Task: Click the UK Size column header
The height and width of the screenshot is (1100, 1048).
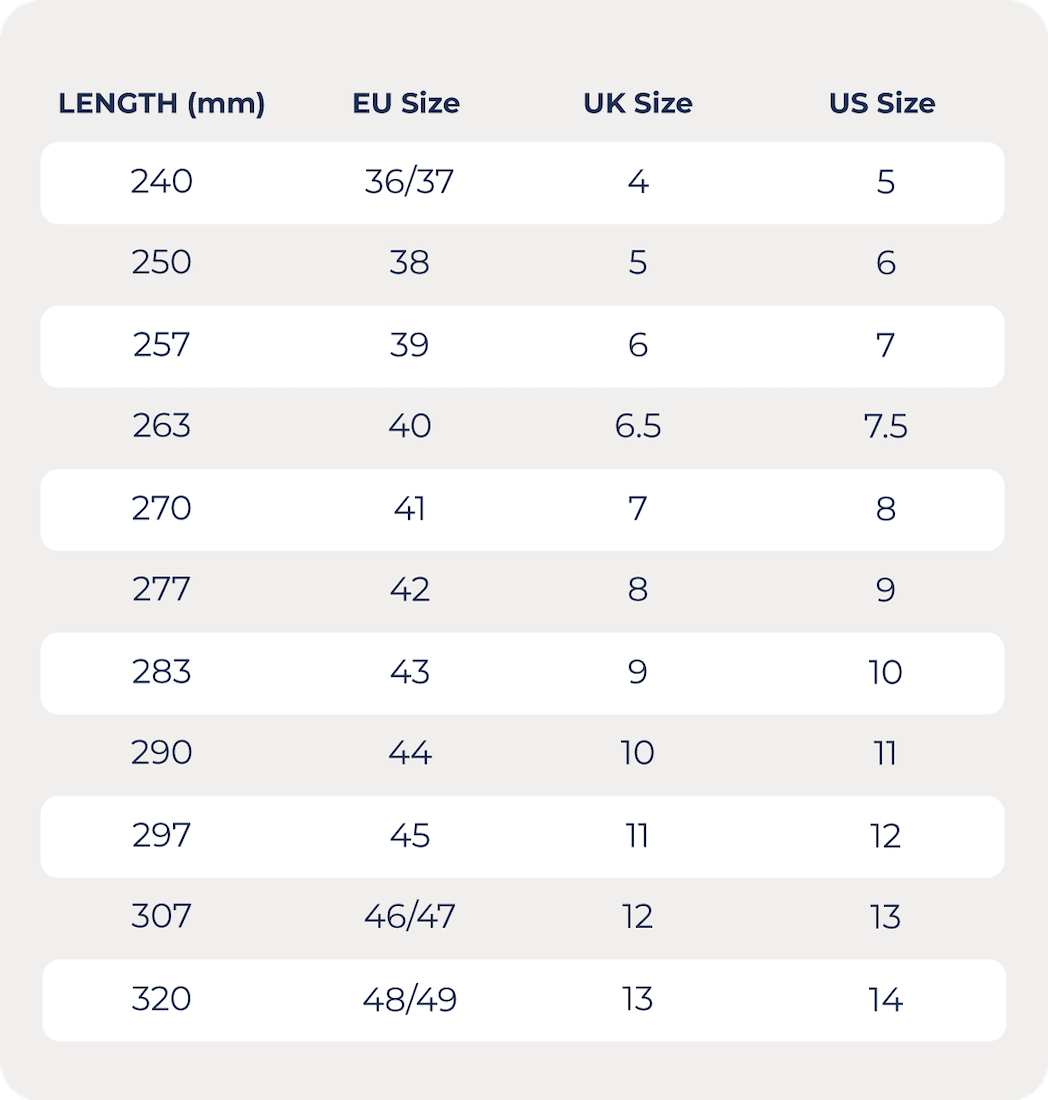Action: [638, 103]
